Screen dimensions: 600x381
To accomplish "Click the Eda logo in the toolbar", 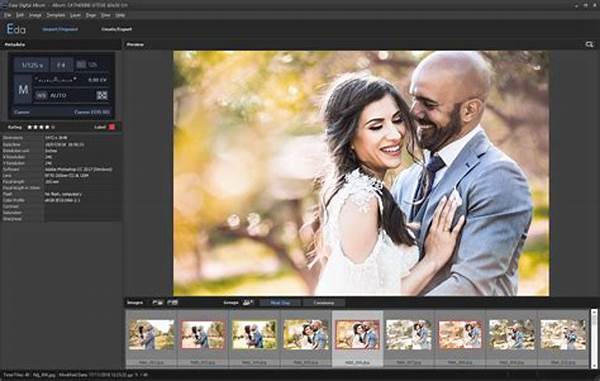I will pyautogui.click(x=16, y=29).
